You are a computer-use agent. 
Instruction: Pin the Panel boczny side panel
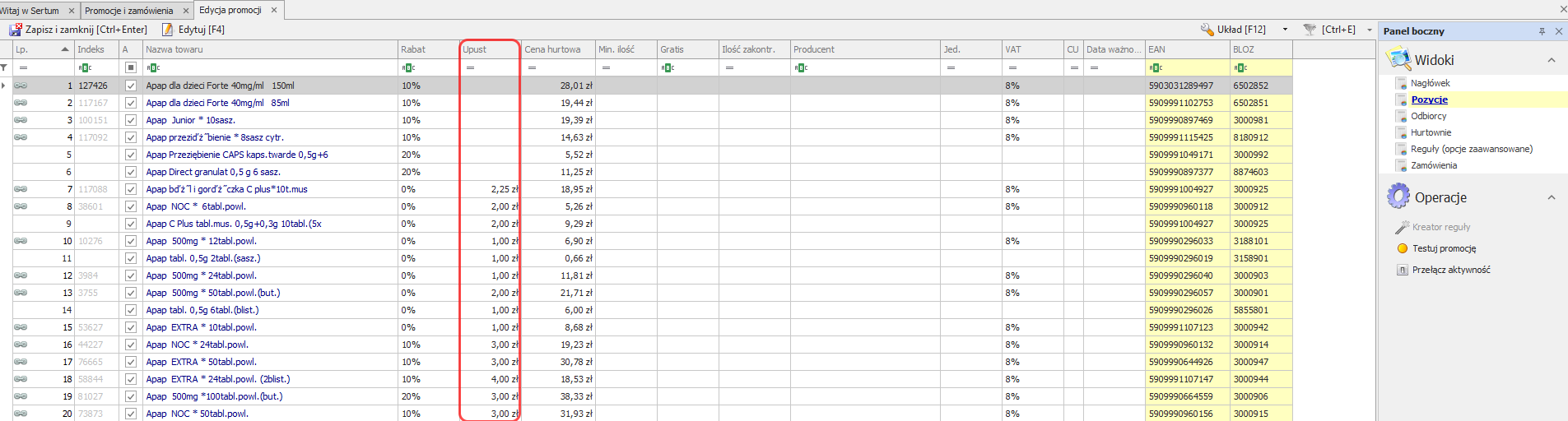click(x=1542, y=31)
